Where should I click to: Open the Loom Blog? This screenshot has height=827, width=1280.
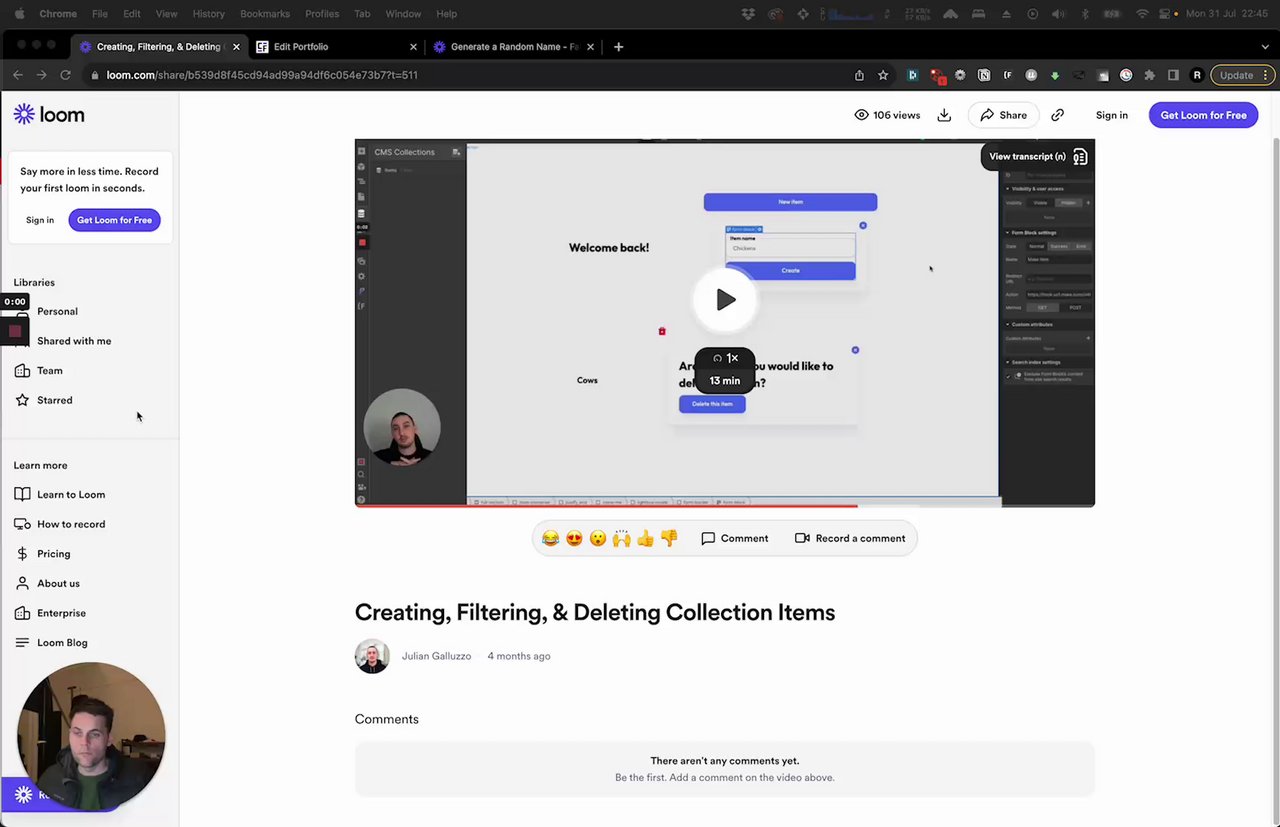coord(51,642)
